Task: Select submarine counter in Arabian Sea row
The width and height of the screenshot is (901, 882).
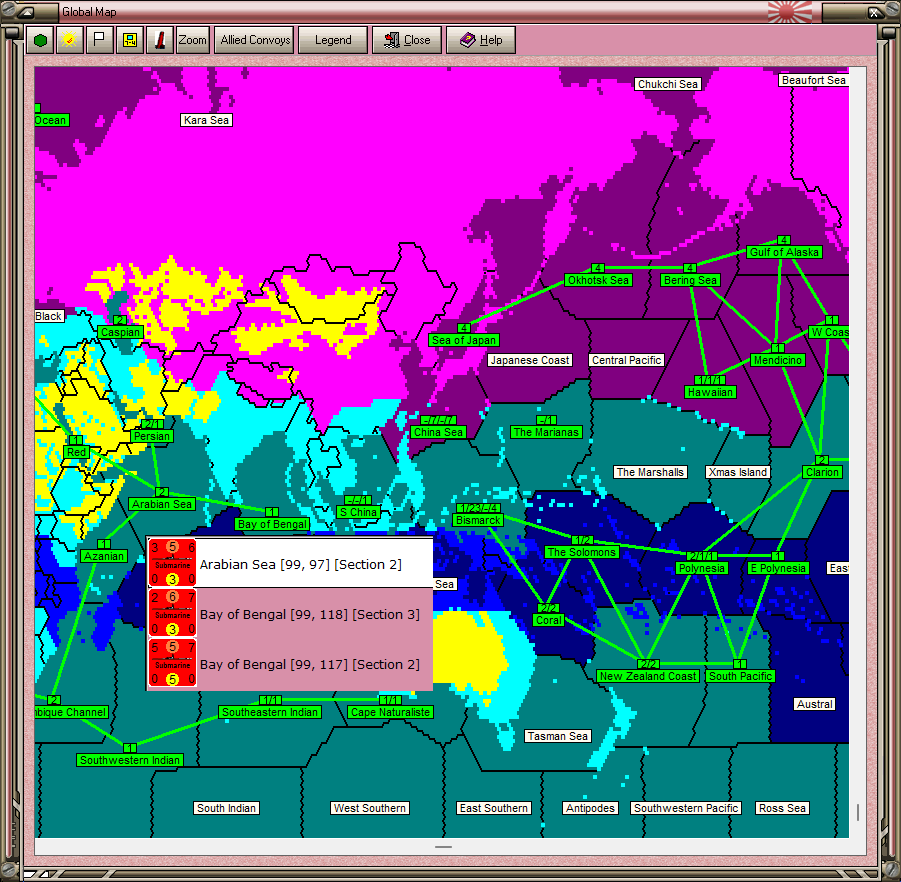Action: [x=172, y=563]
